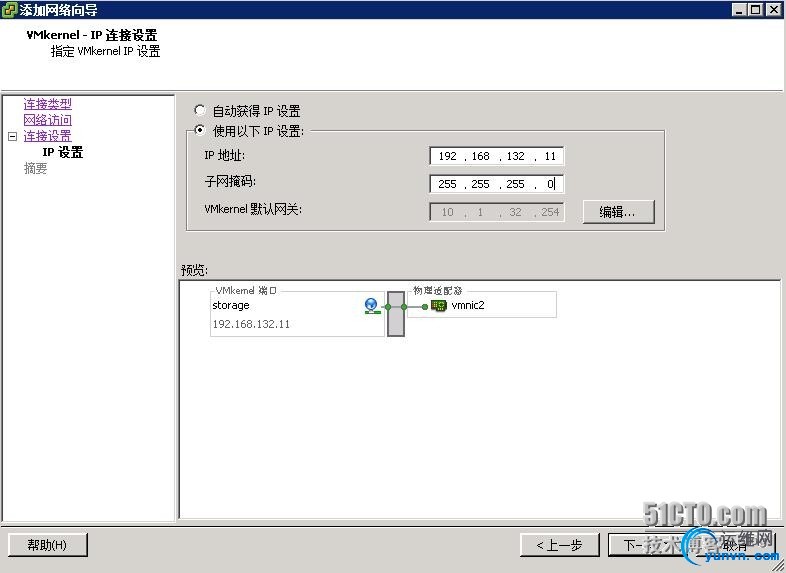Select the IP Settings (IP 设置) tree item
Viewport: 786px width, 573px height.
coord(63,152)
